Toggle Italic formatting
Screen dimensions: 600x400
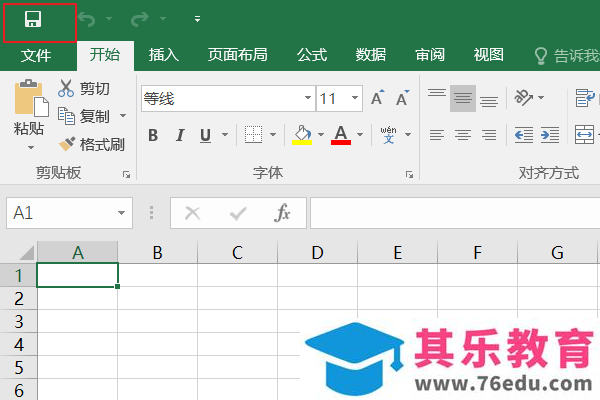coord(179,135)
